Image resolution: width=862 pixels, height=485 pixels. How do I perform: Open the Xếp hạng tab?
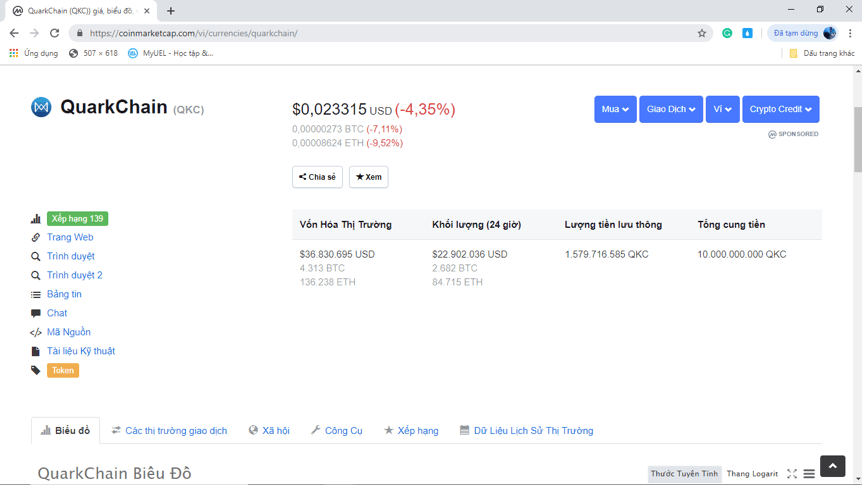point(411,431)
